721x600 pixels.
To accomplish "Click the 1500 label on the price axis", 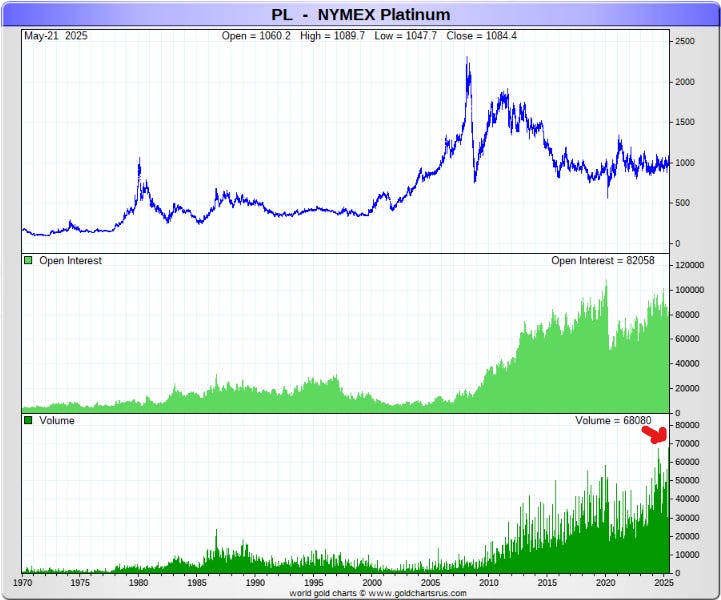I will (685, 122).
